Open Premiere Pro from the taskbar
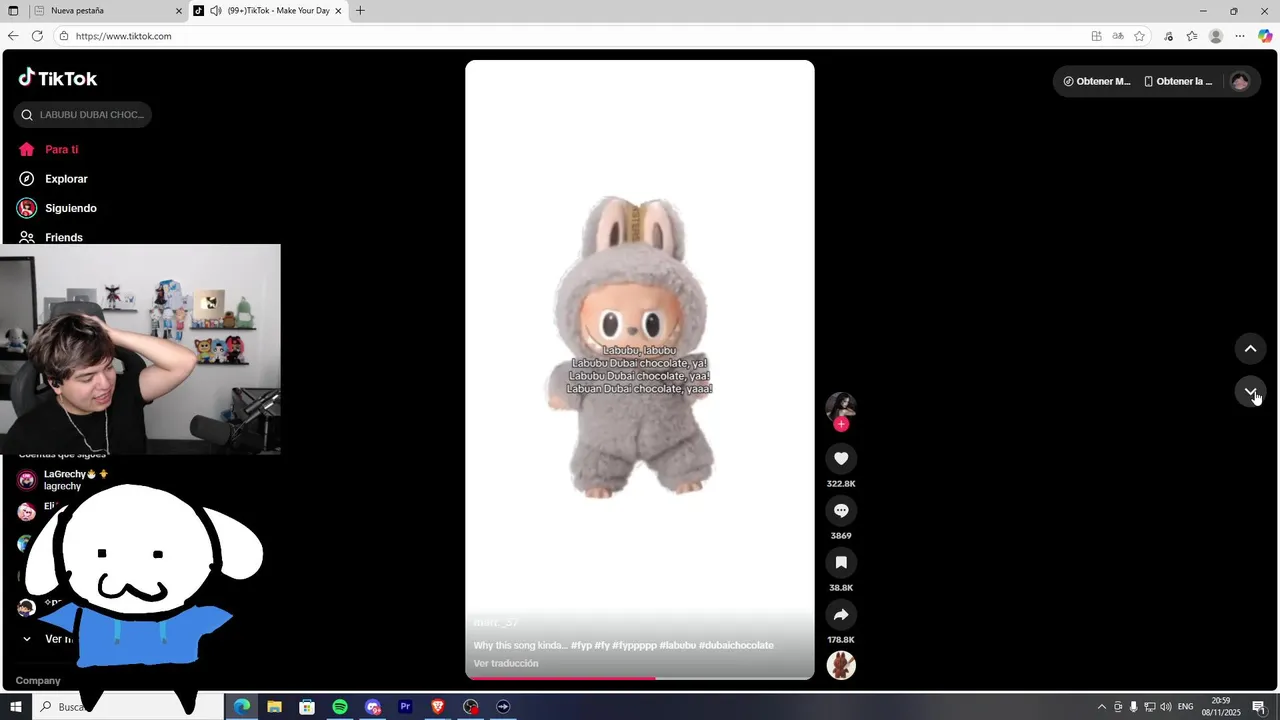The width and height of the screenshot is (1280, 720). pyautogui.click(x=405, y=707)
